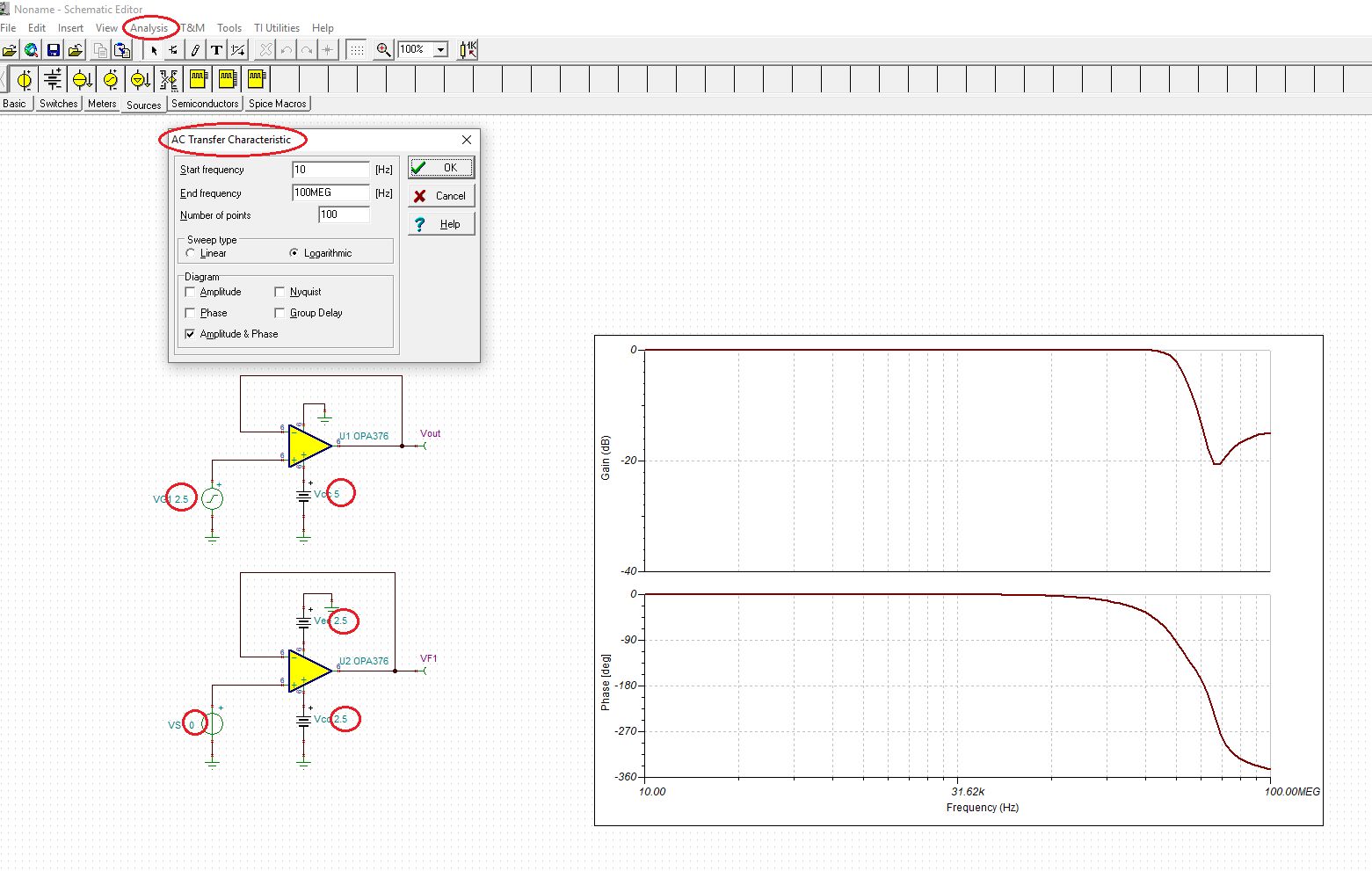The height and width of the screenshot is (871, 1372).
Task: Click the dialog's Help button
Action: (x=441, y=224)
